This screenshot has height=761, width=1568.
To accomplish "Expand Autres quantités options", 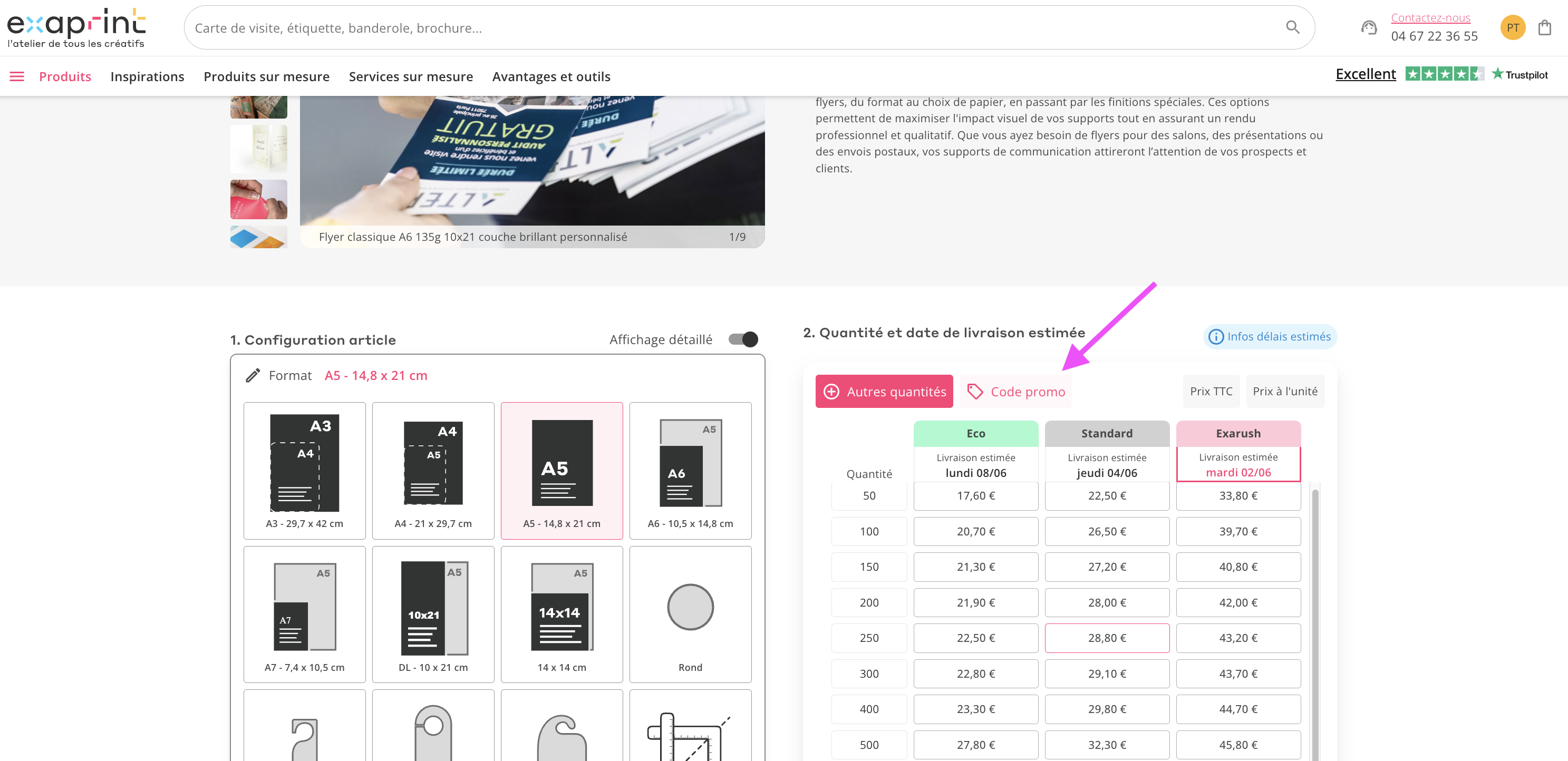I will tap(884, 391).
